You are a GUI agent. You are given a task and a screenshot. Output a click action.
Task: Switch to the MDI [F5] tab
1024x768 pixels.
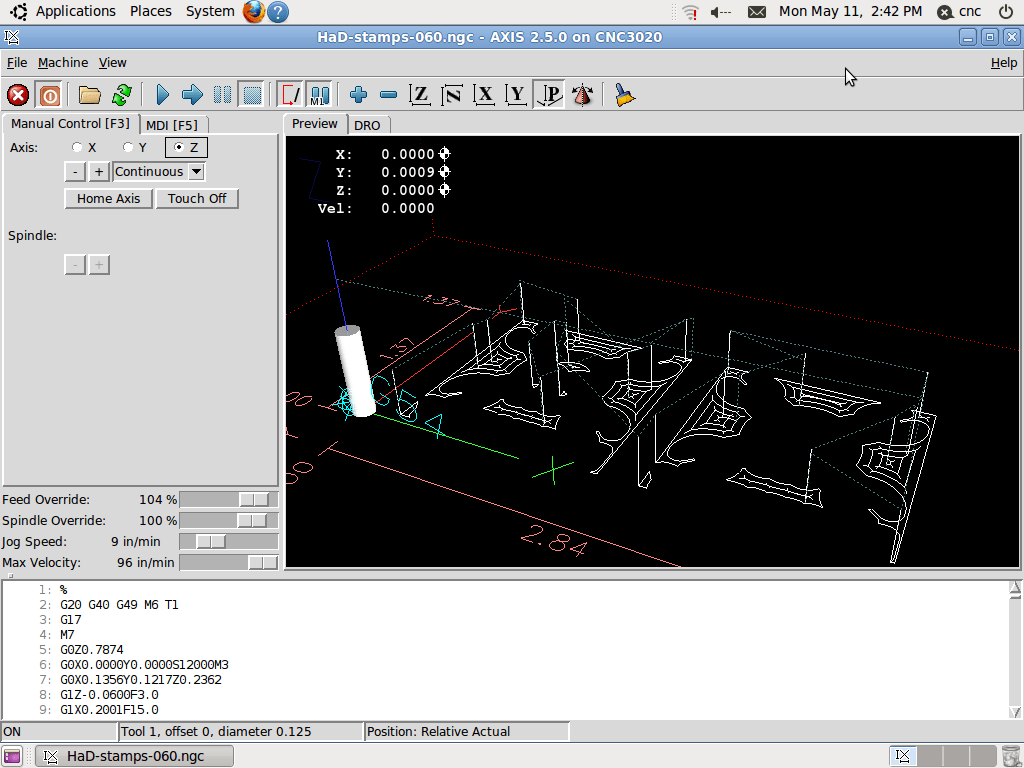tap(171, 125)
